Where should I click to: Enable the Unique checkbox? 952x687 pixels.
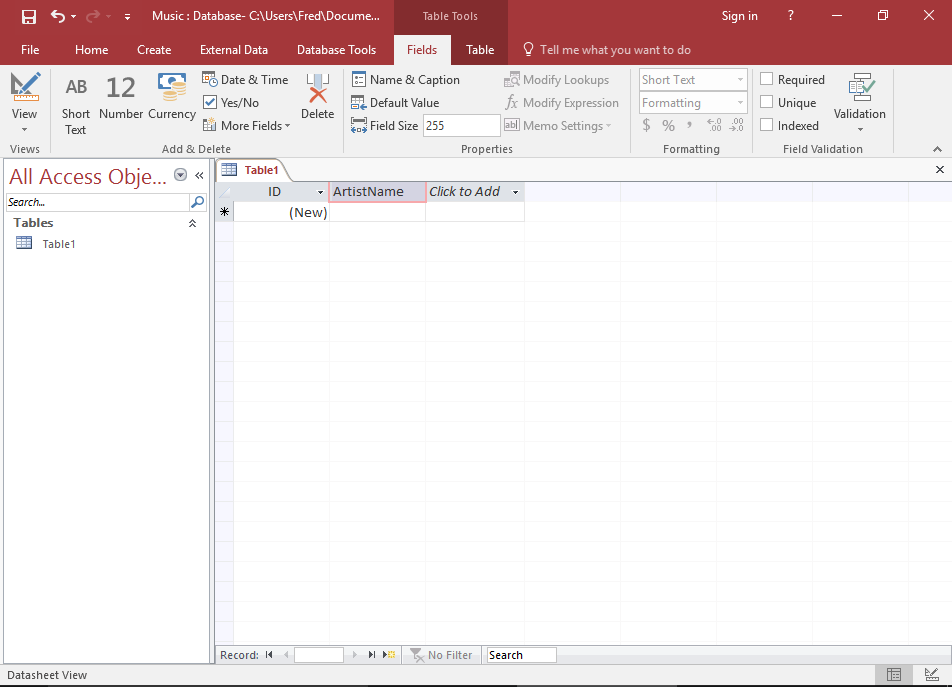pyautogui.click(x=767, y=102)
